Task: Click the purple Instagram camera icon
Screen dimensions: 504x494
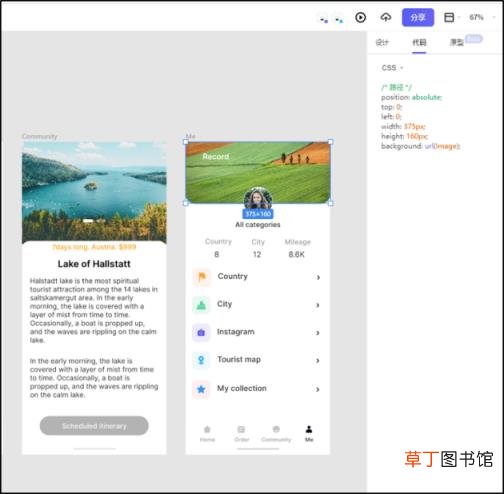Action: point(201,333)
